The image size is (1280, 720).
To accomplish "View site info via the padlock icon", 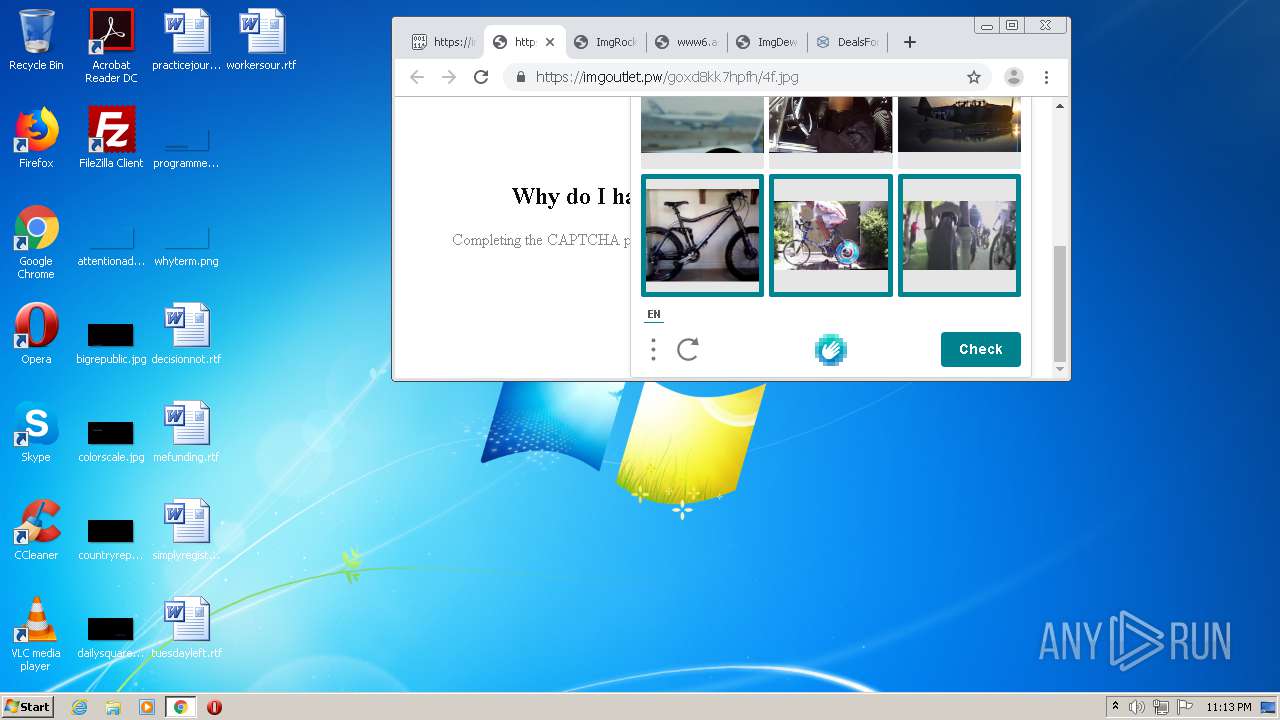I will (520, 77).
